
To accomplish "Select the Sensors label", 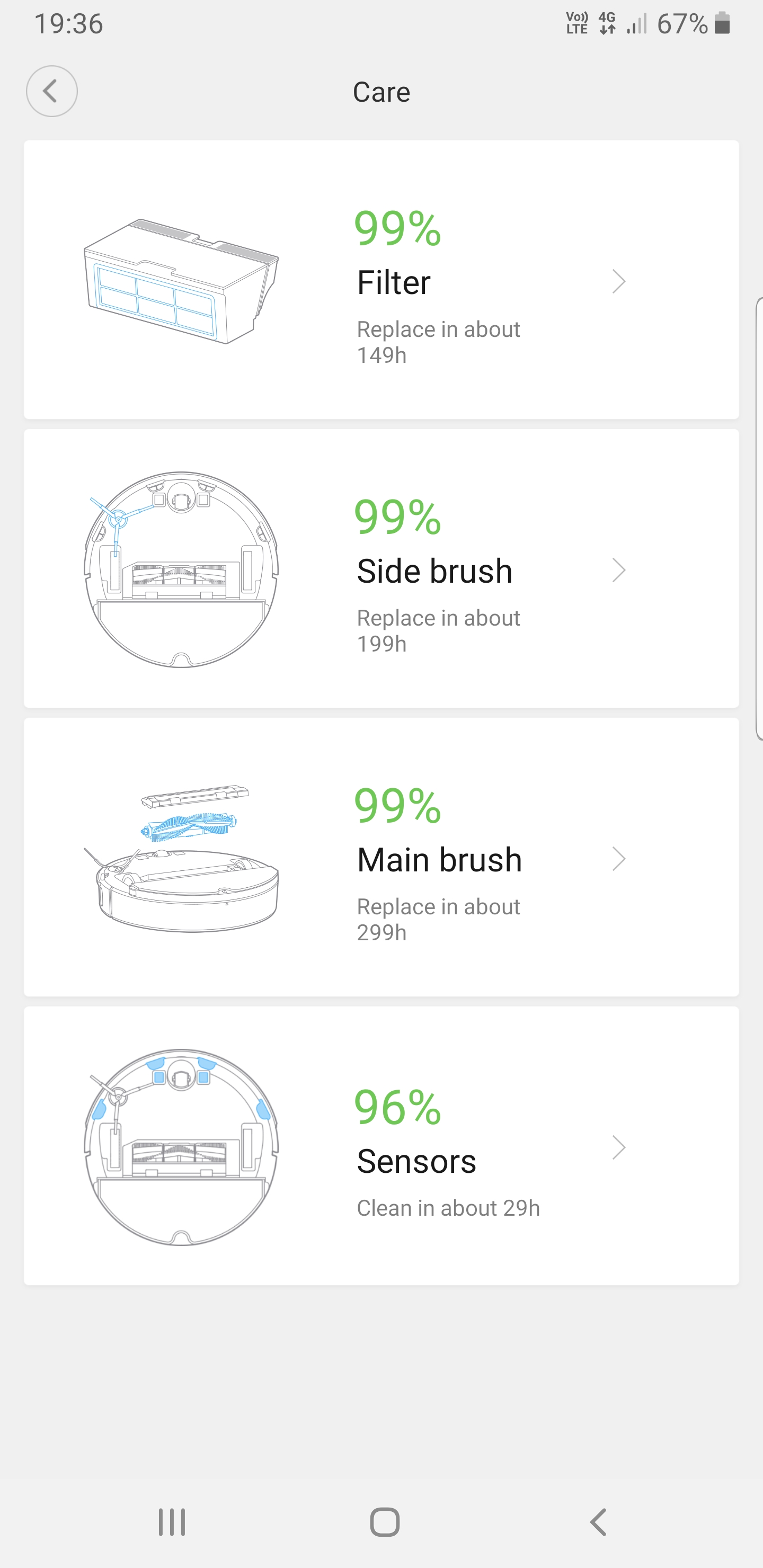I will click(416, 1161).
